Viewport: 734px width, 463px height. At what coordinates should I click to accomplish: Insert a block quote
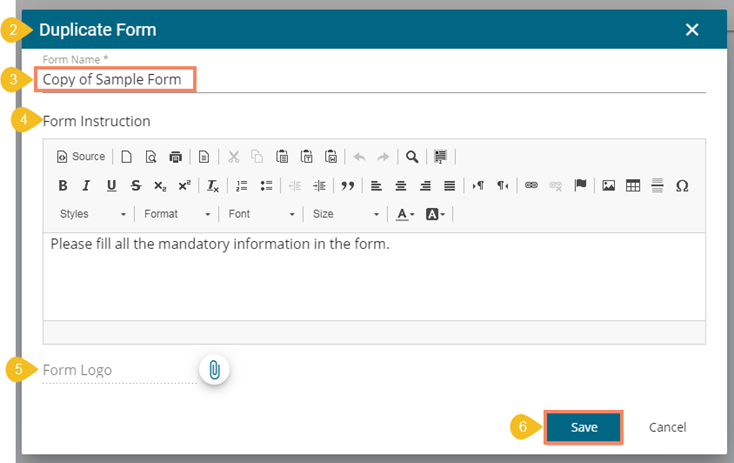(348, 186)
